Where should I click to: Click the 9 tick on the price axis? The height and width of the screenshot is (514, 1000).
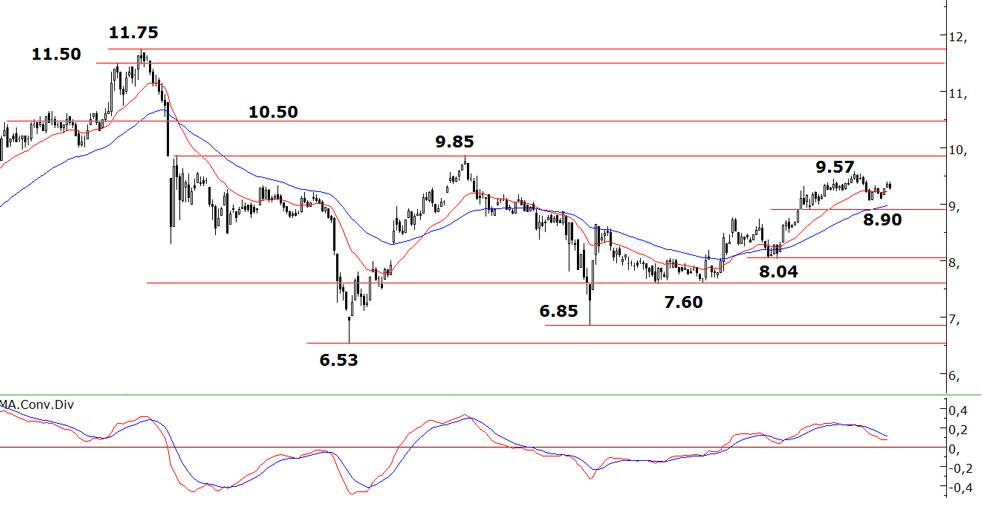[x=953, y=206]
